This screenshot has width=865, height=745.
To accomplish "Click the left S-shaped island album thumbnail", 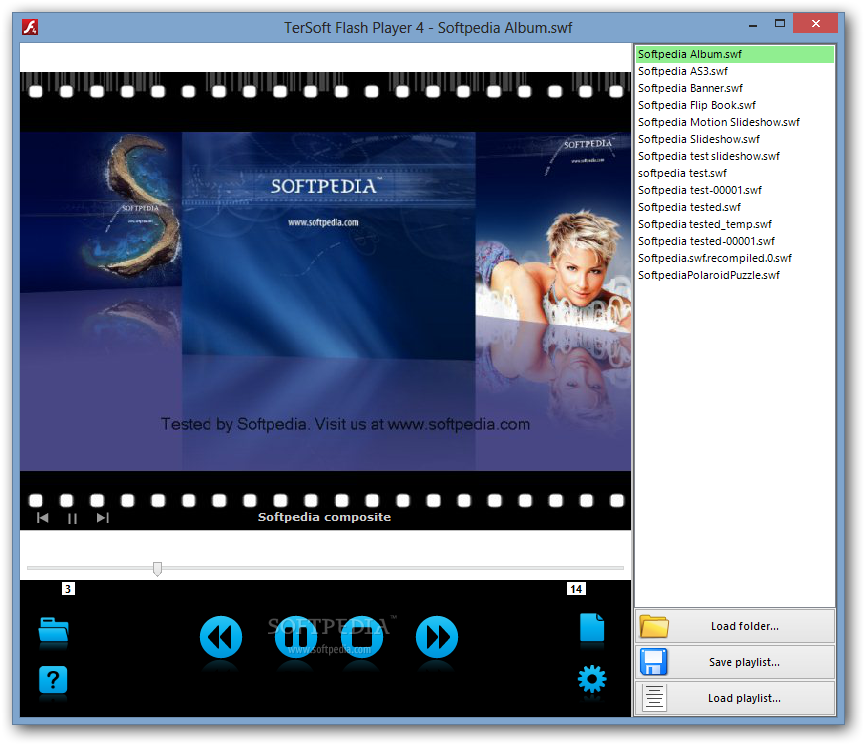I will (101, 212).
